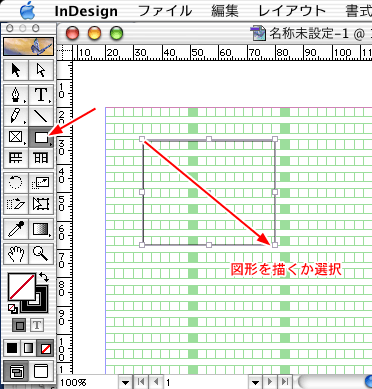Select the Pen tool
The image size is (372, 389).
[16, 95]
